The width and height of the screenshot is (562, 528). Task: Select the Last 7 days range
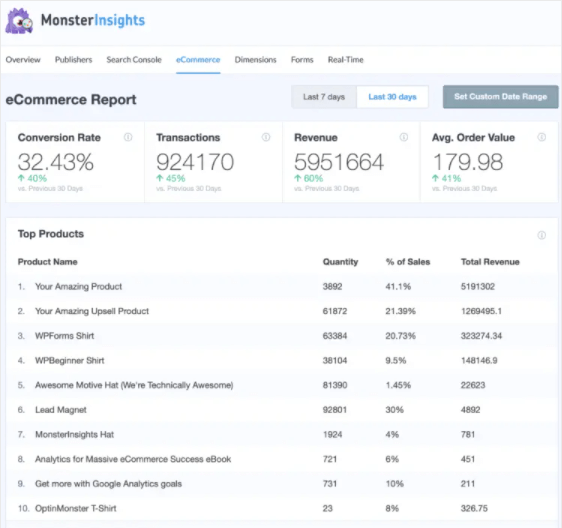[324, 97]
